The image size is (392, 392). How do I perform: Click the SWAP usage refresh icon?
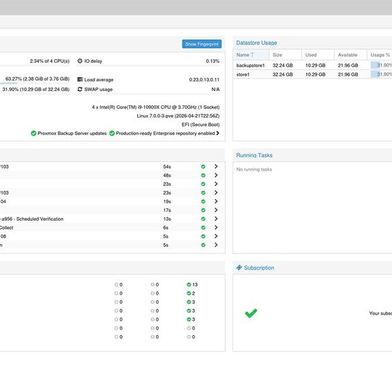(80, 89)
